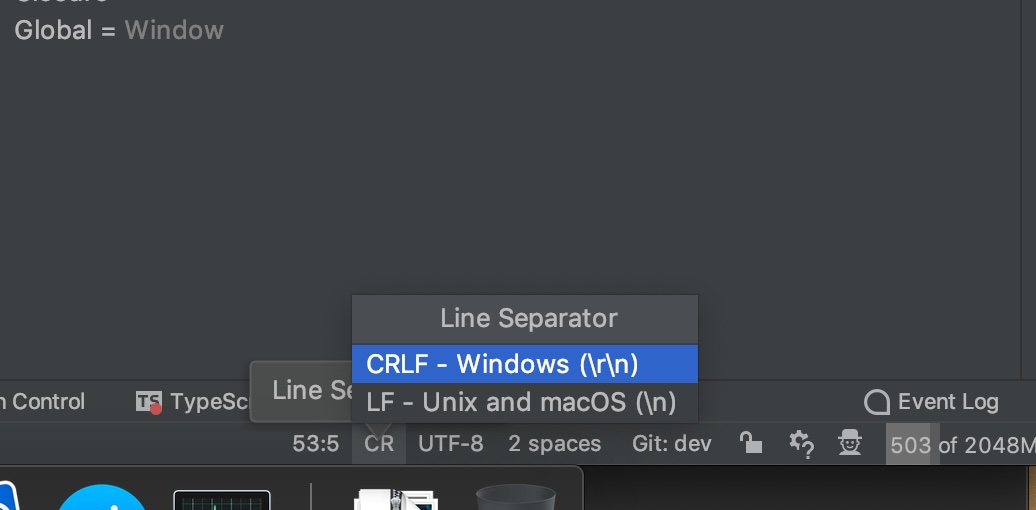Select the Global = Window variable row
Screen dimensions: 1036x510
(x=119, y=30)
